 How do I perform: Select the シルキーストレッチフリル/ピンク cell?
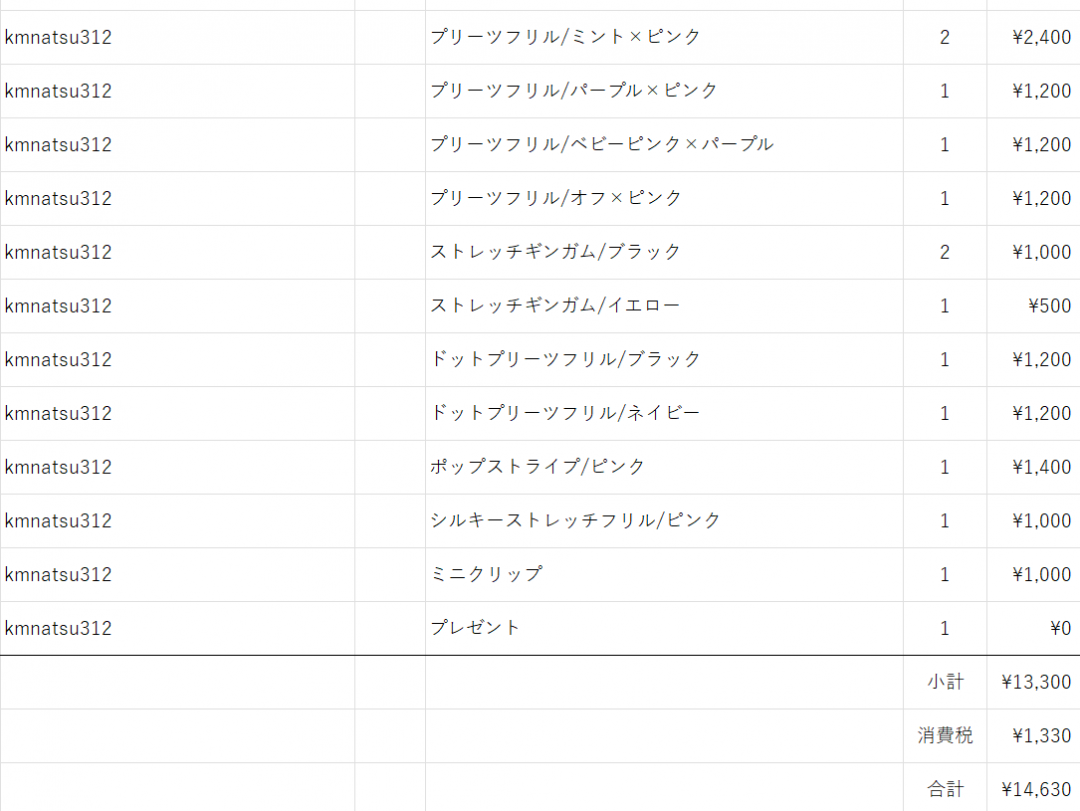coord(575,521)
